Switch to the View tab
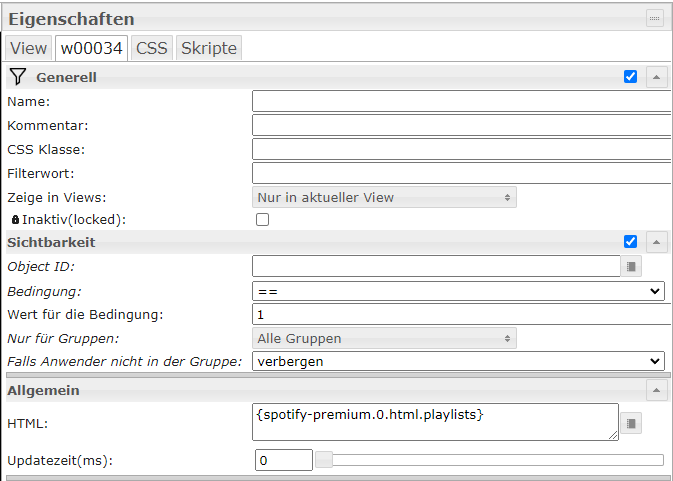The width and height of the screenshot is (673, 481). pyautogui.click(x=28, y=48)
